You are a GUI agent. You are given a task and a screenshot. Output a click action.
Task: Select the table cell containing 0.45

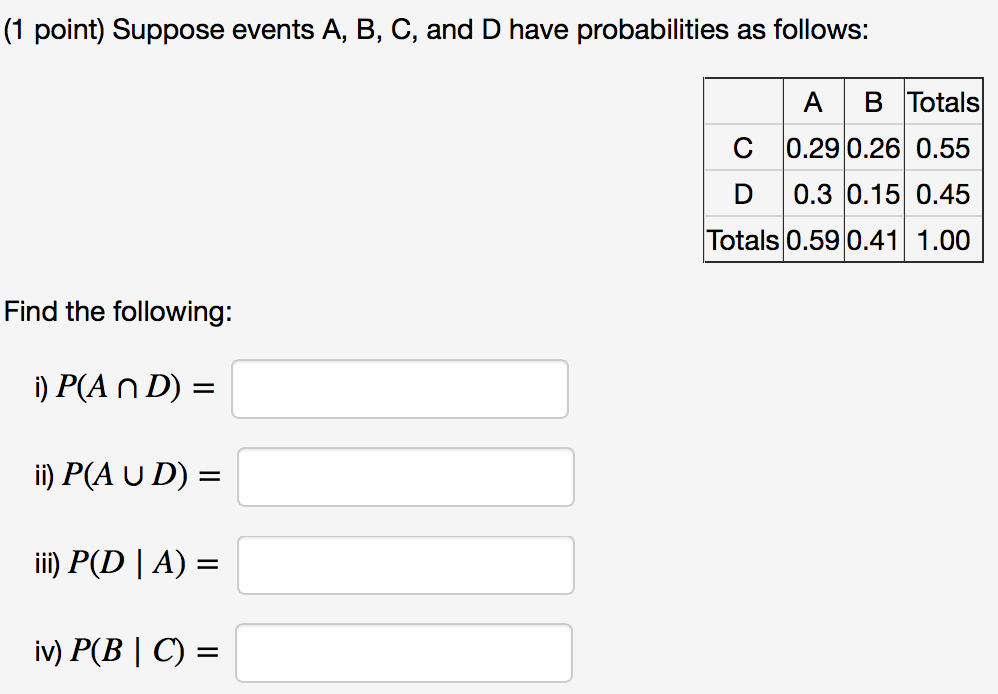coord(941,194)
